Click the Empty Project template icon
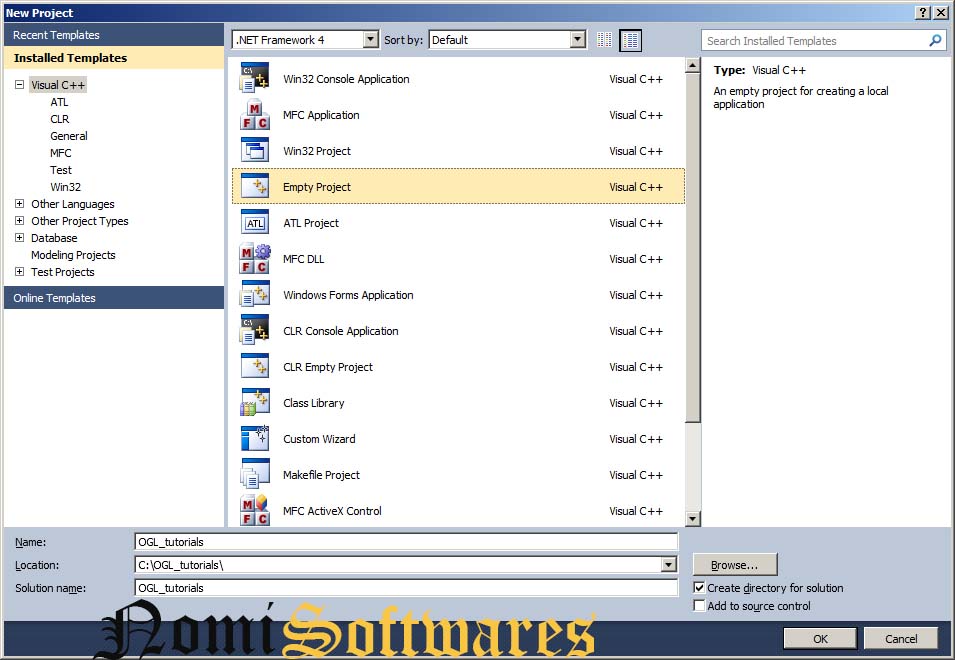Viewport: 955px width, 660px height. tap(255, 186)
